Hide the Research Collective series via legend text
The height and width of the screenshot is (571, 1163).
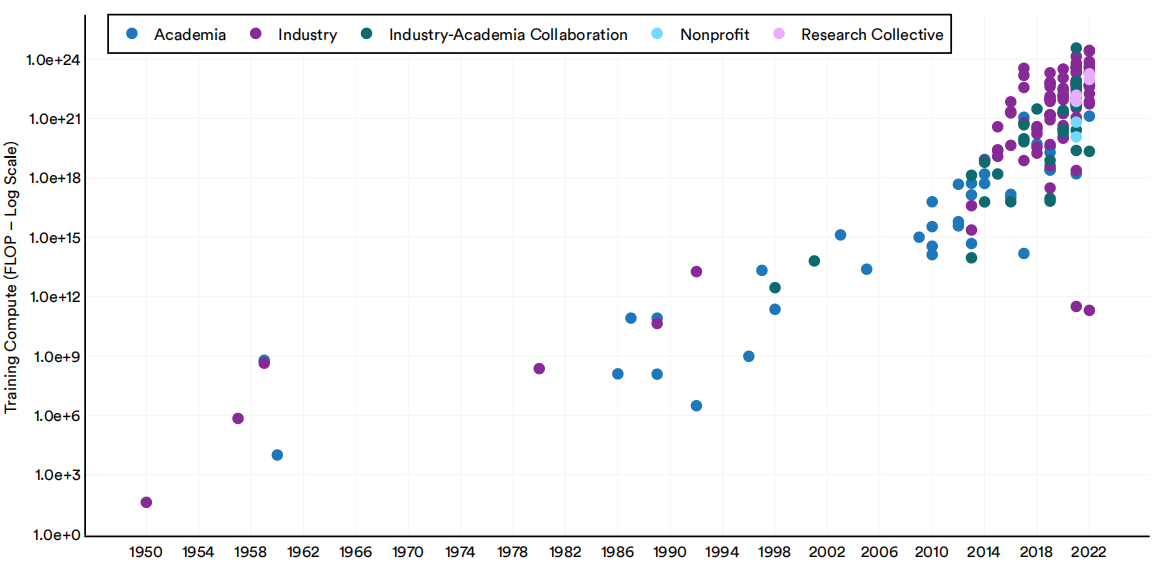tap(872, 35)
